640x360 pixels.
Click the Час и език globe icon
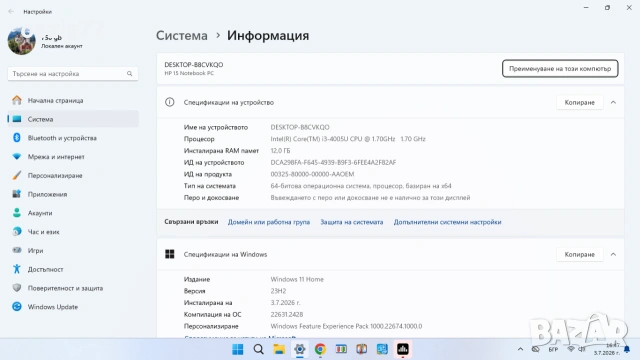tap(17, 231)
